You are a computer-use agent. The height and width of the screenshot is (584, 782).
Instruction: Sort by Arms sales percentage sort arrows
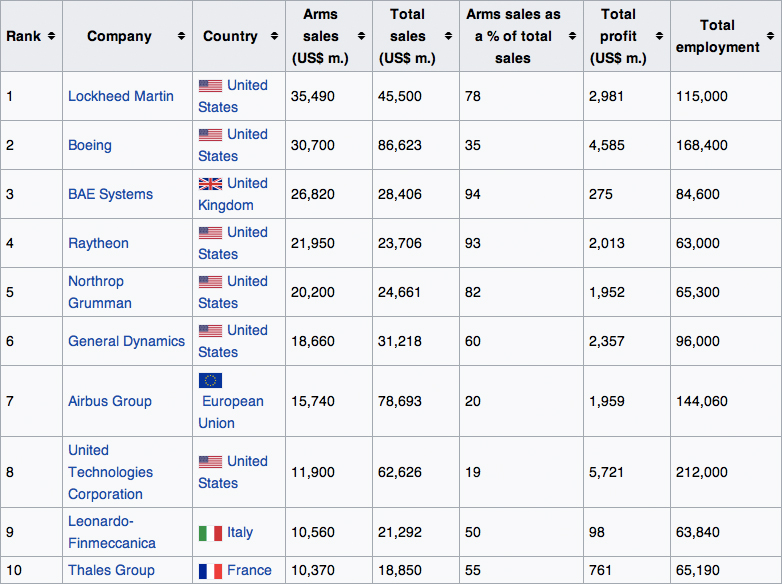pos(573,36)
